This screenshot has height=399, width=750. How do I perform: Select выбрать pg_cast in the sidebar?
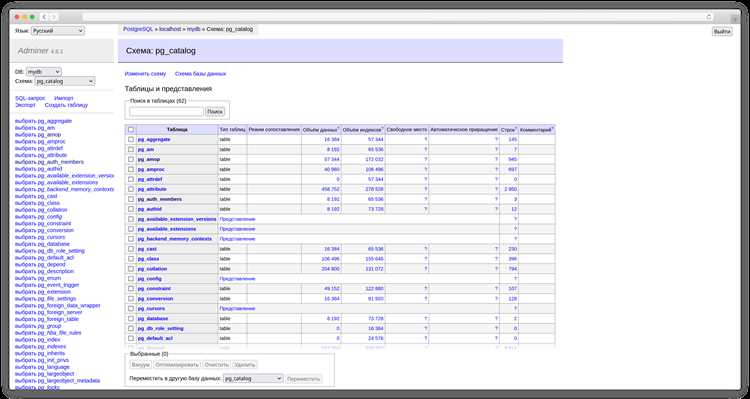click(x=36, y=196)
